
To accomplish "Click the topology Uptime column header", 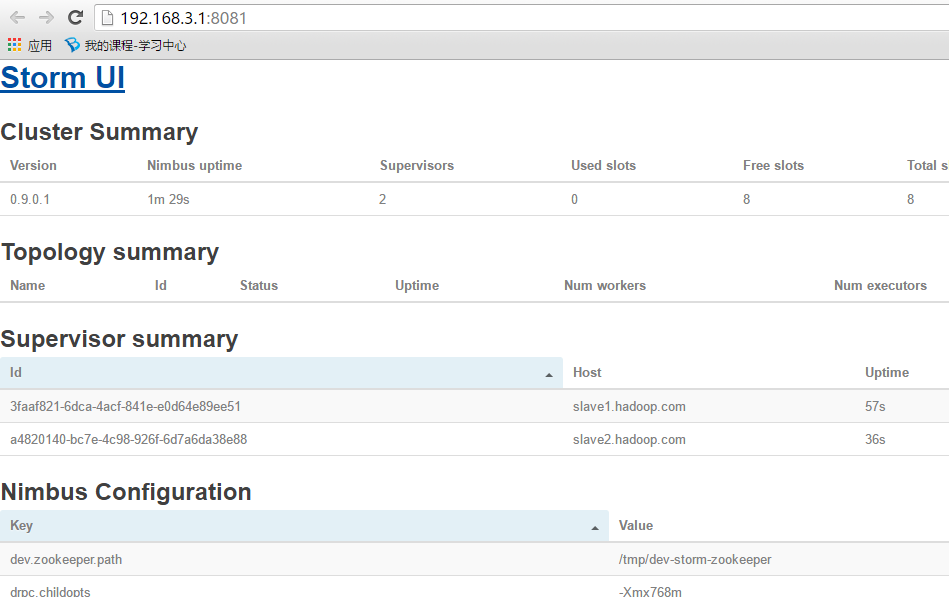I will (x=417, y=285).
